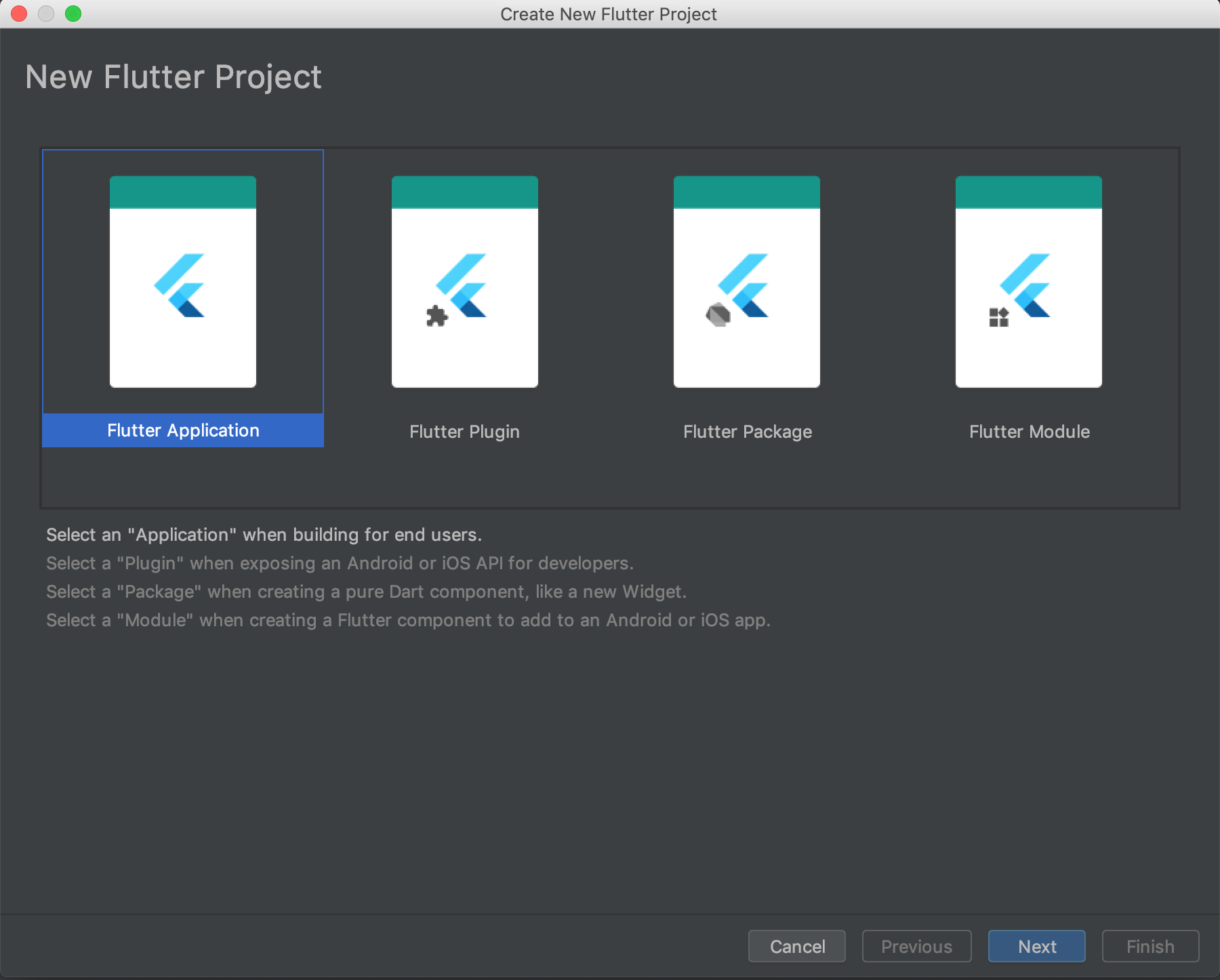Click the Flutter Package label
This screenshot has height=980, width=1220.
[748, 432]
